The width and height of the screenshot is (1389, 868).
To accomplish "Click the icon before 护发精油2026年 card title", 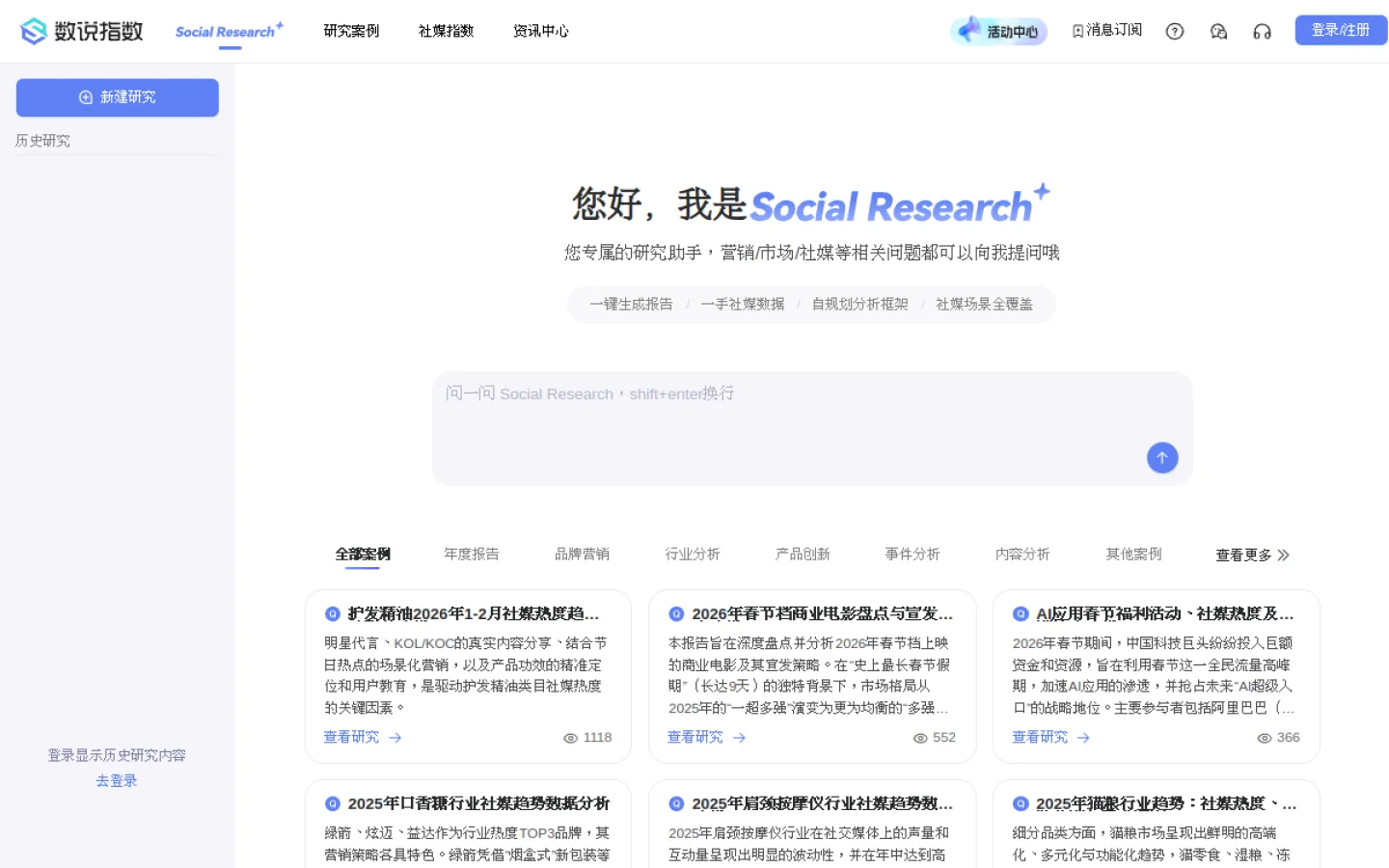I will (x=333, y=613).
